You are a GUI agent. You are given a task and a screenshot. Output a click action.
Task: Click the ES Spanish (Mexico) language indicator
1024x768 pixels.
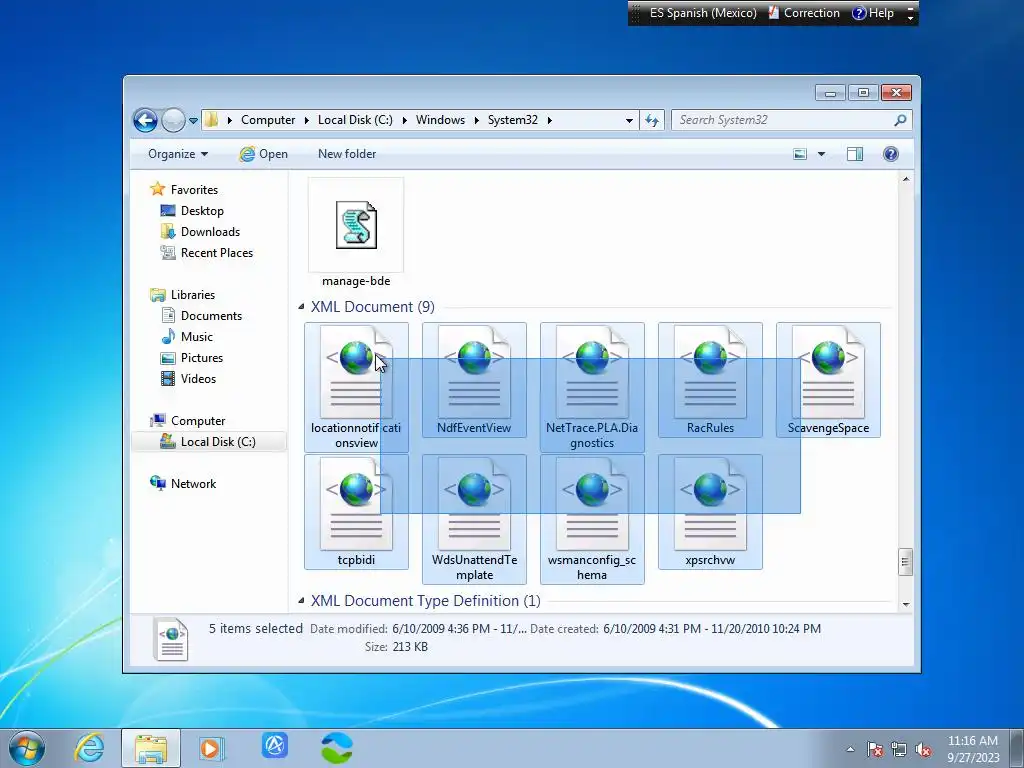703,13
